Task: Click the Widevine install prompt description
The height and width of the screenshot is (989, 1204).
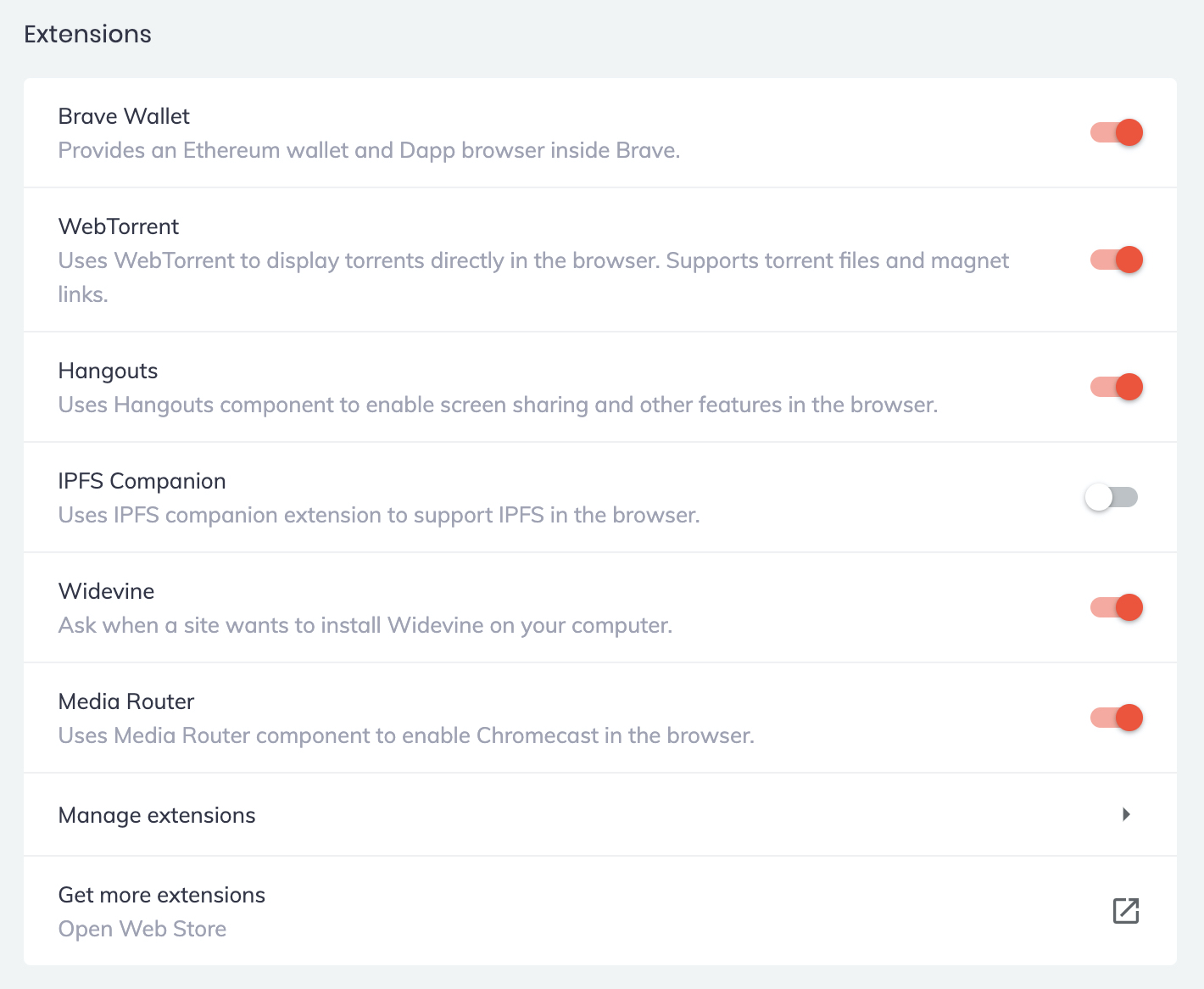Action: 365,625
